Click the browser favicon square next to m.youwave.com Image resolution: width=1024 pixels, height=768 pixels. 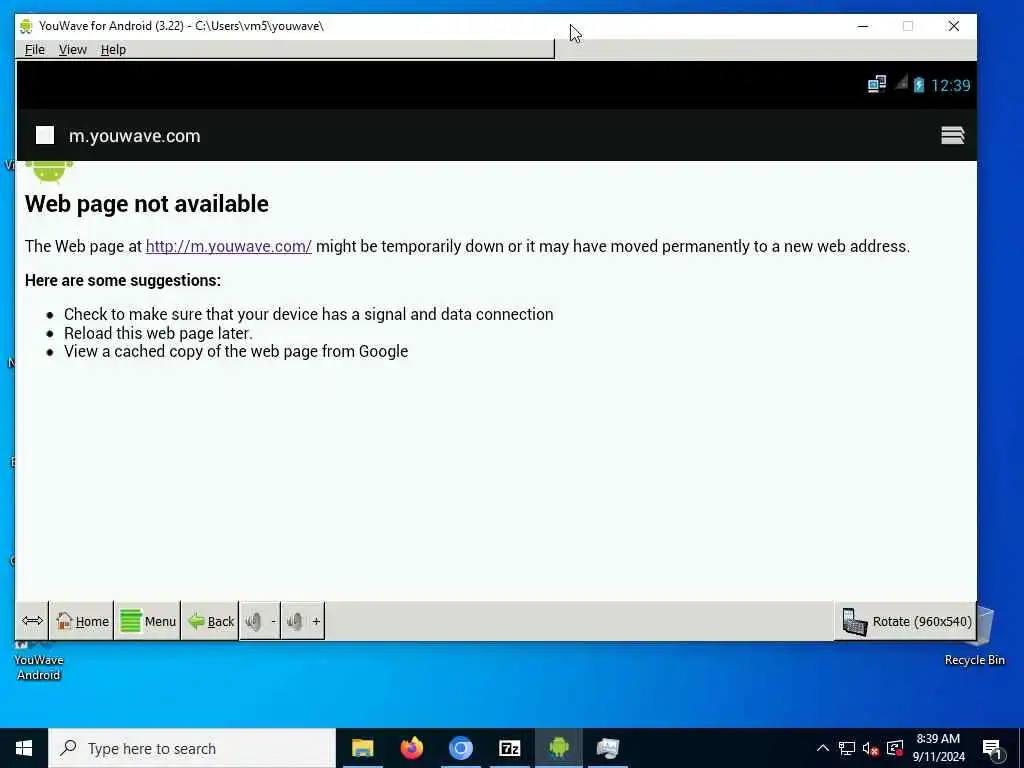click(45, 135)
